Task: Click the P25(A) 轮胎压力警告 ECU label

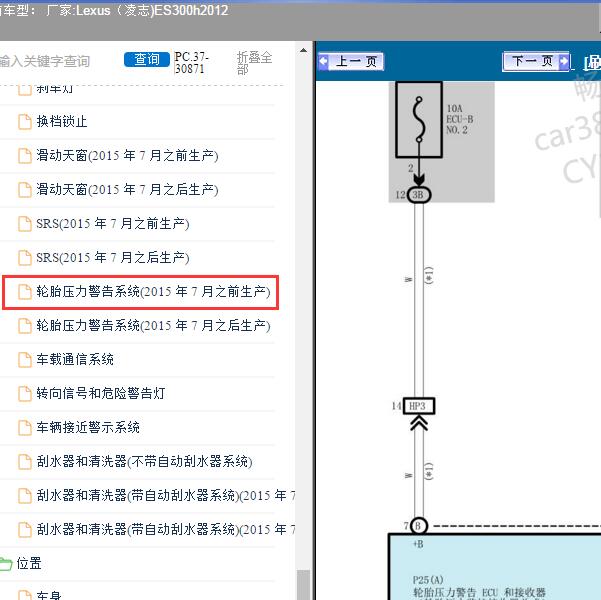Action: [479, 587]
